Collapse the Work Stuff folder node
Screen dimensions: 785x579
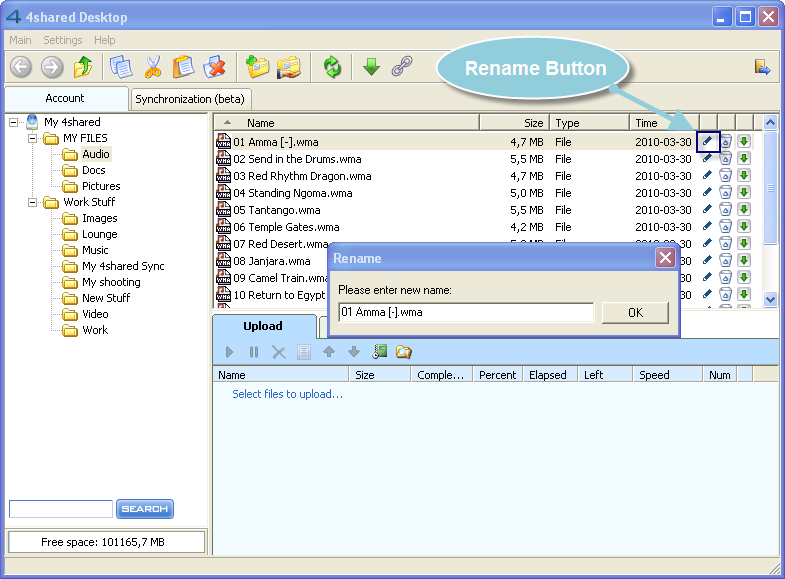point(33,202)
